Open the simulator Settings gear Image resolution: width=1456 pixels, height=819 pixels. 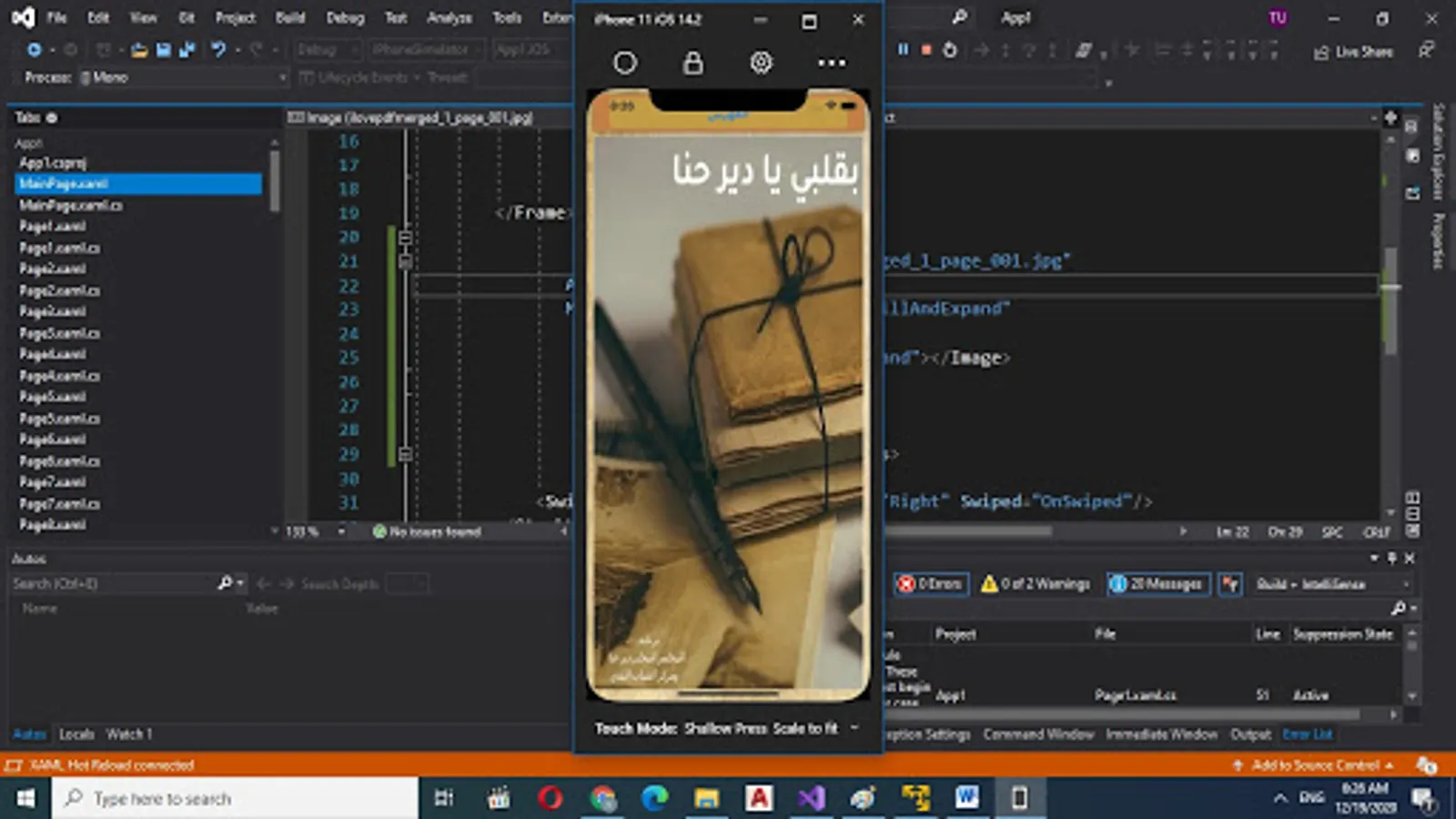[x=761, y=63]
